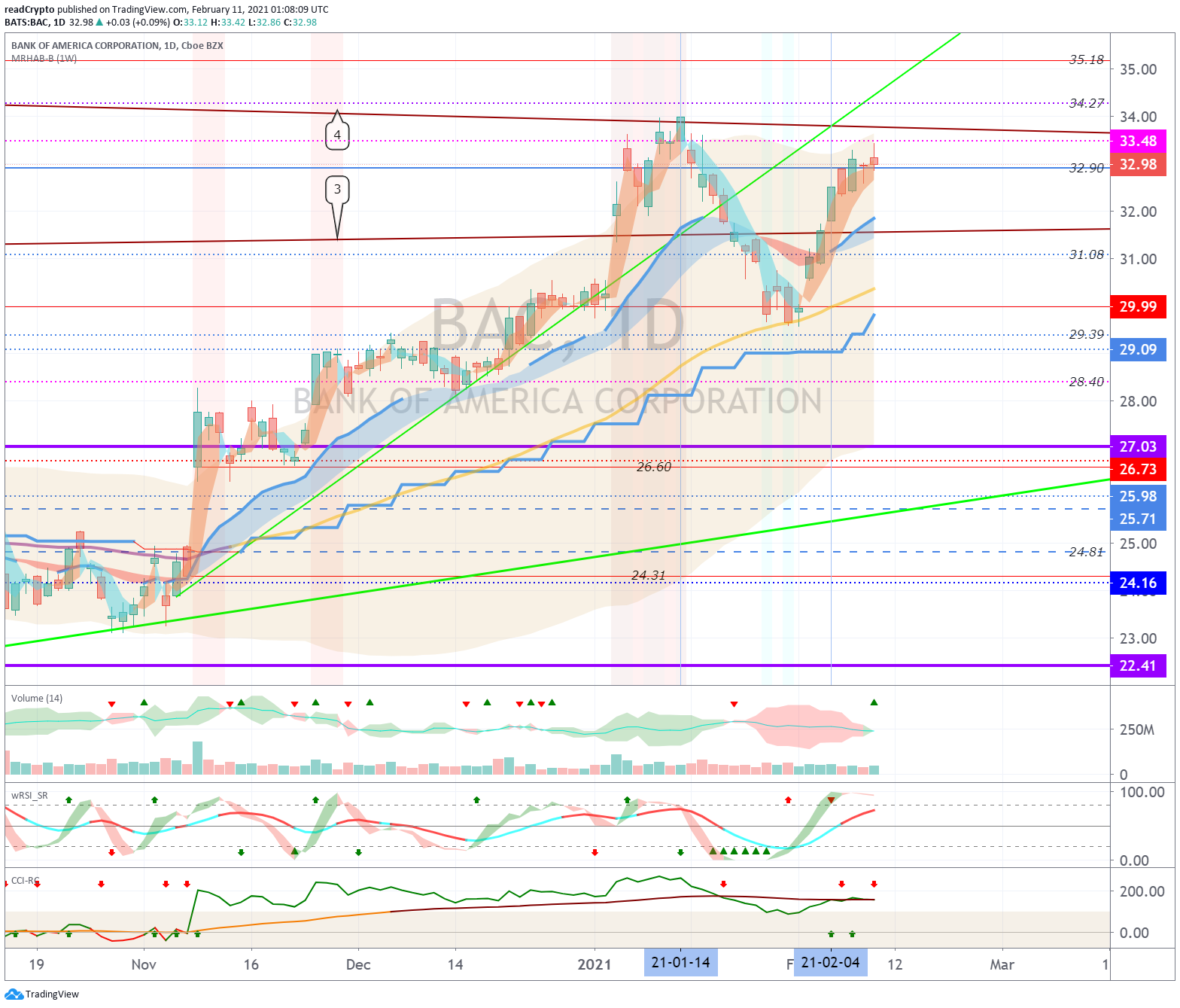The height and width of the screenshot is (1008, 1180).
Task: Select the magenta 33.48 price label
Action: tap(1138, 141)
